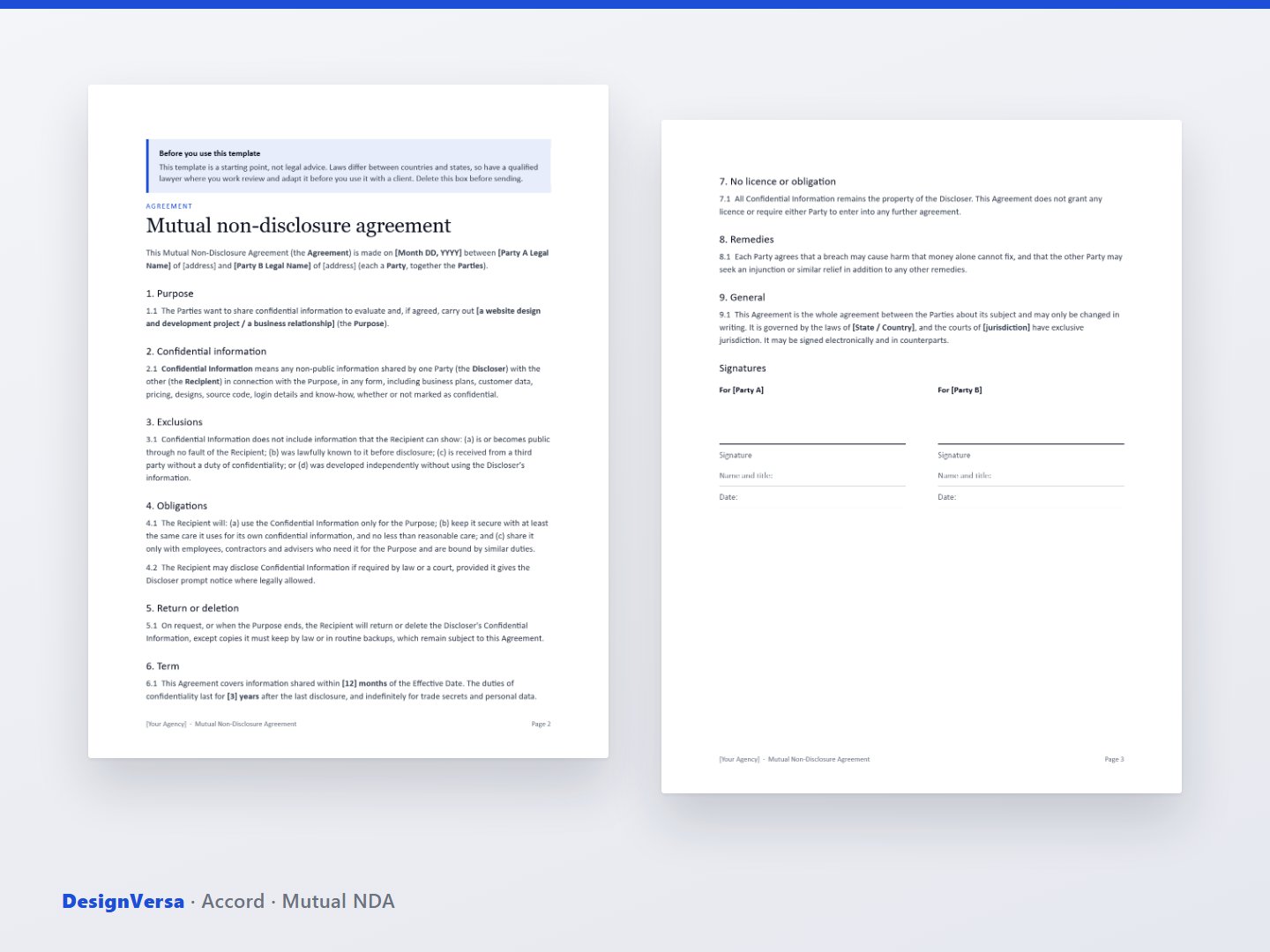Select the "8. Remedies" section heading
1270x952 pixels.
pyautogui.click(x=746, y=240)
